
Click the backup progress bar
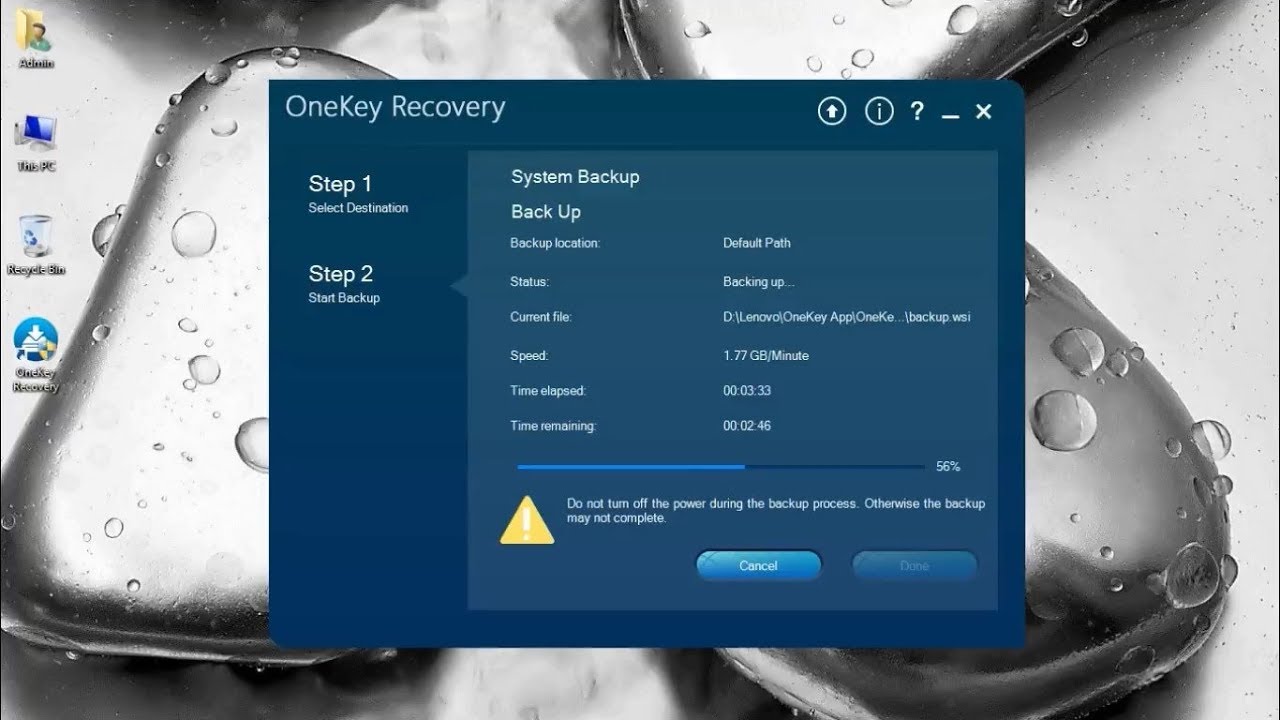click(720, 466)
